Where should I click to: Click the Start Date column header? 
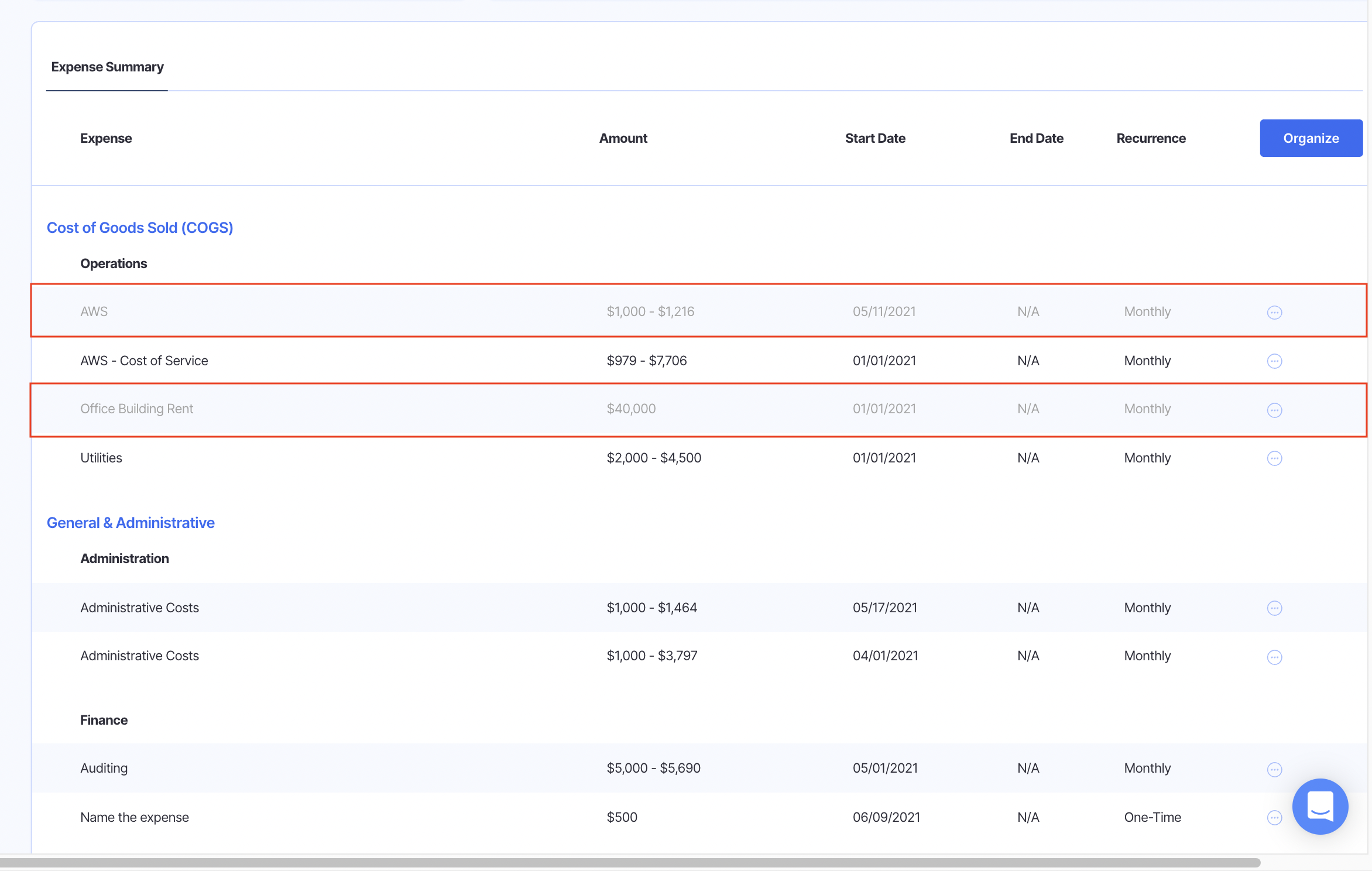coord(874,138)
